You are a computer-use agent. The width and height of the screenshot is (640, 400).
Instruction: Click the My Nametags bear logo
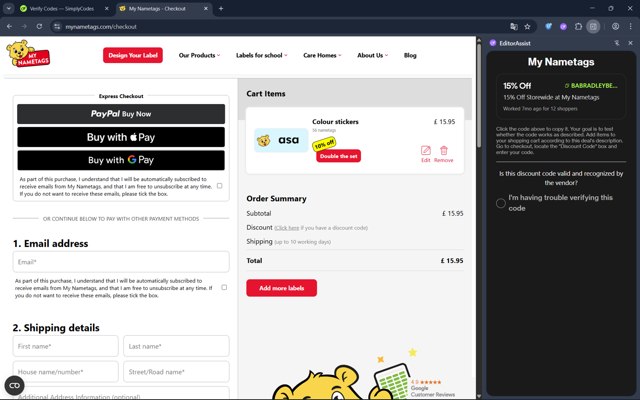click(x=28, y=53)
